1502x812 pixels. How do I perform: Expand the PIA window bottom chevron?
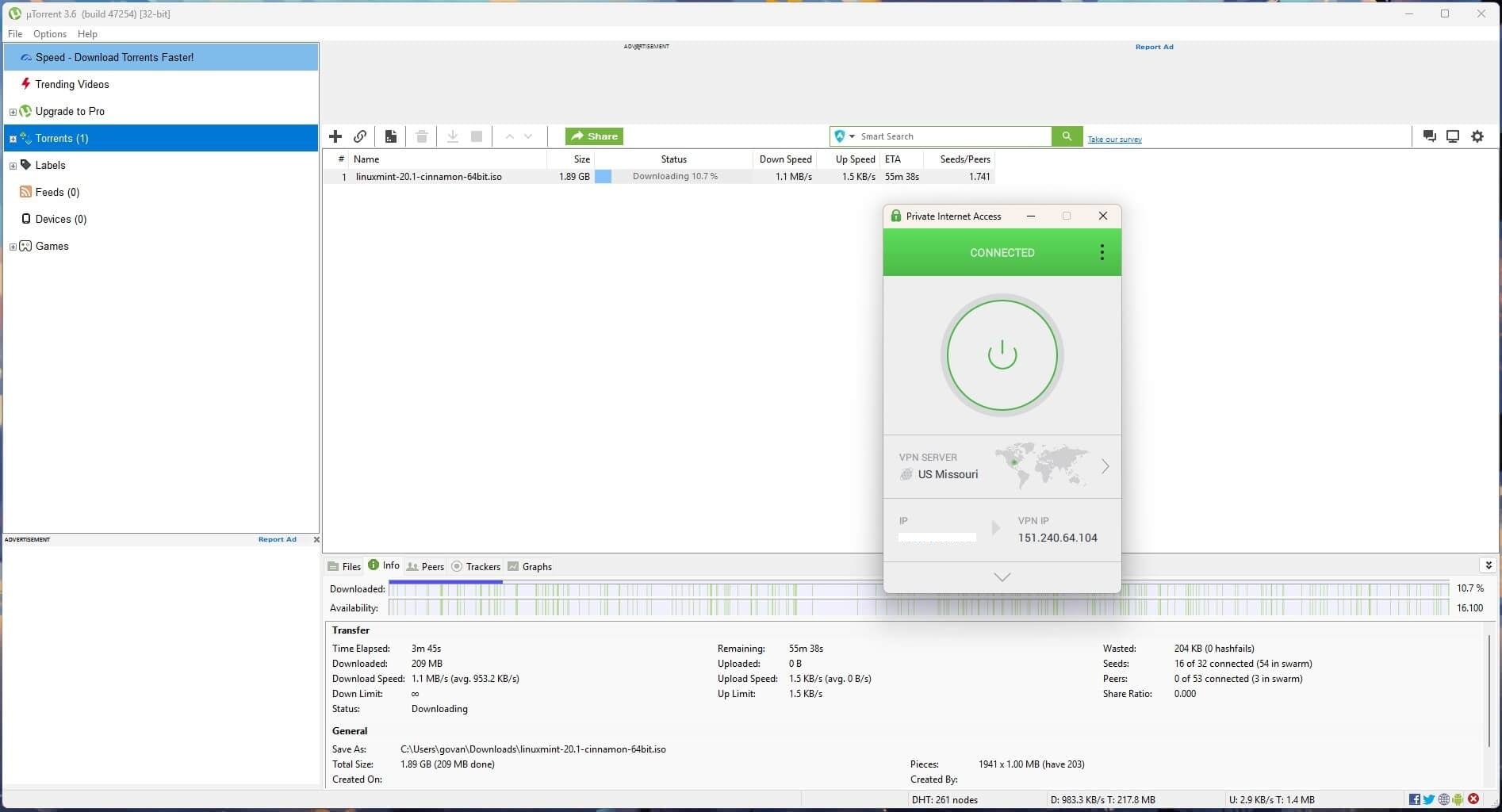tap(1002, 577)
